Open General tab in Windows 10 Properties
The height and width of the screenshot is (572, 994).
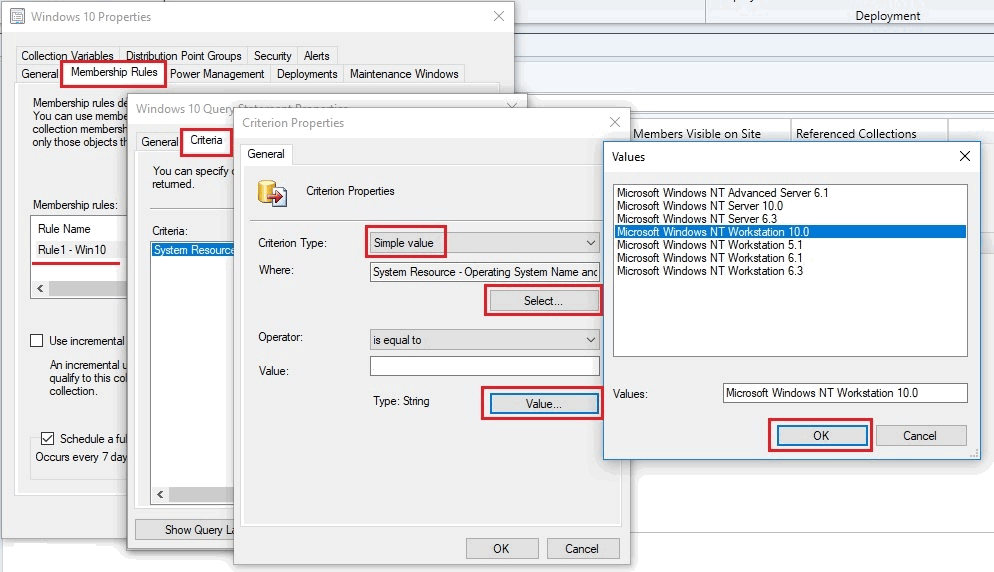pos(39,74)
